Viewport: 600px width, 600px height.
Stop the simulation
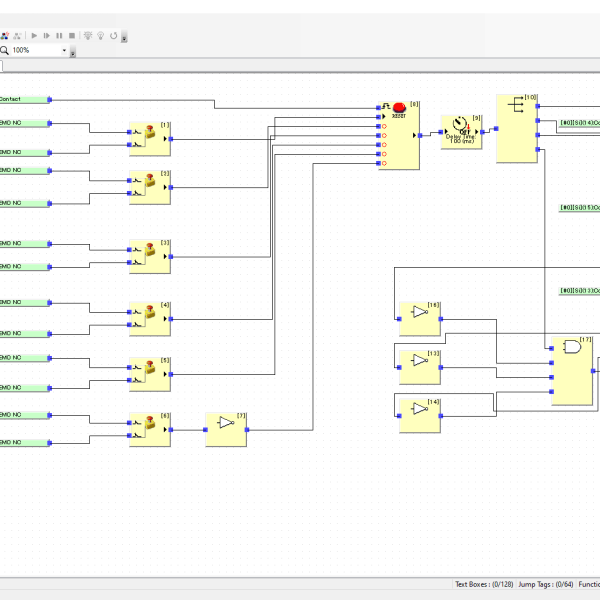(x=72, y=36)
